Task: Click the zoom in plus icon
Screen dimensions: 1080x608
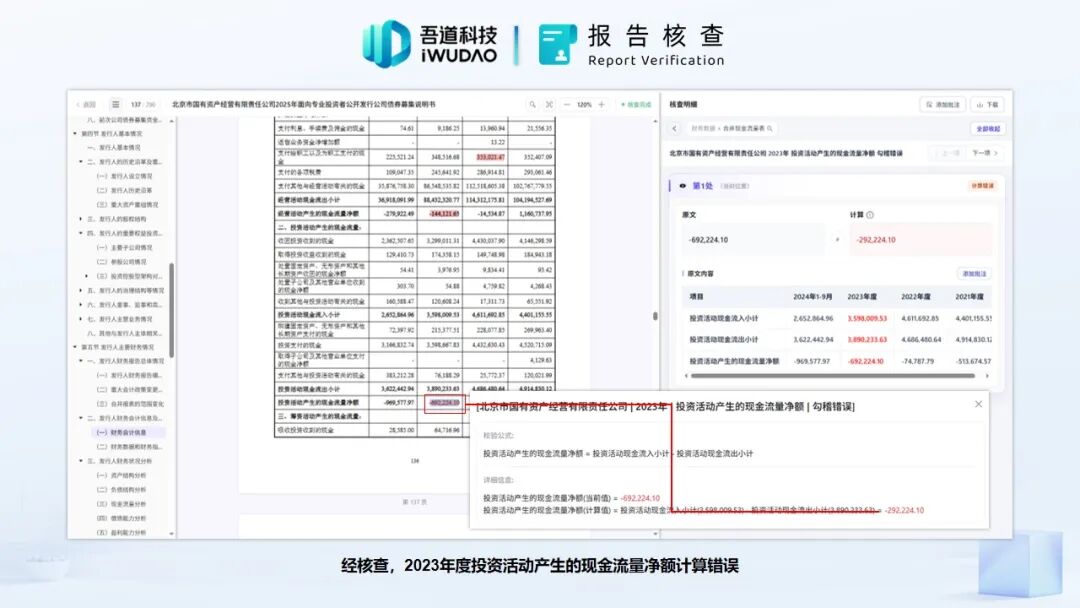Action: coord(601,105)
